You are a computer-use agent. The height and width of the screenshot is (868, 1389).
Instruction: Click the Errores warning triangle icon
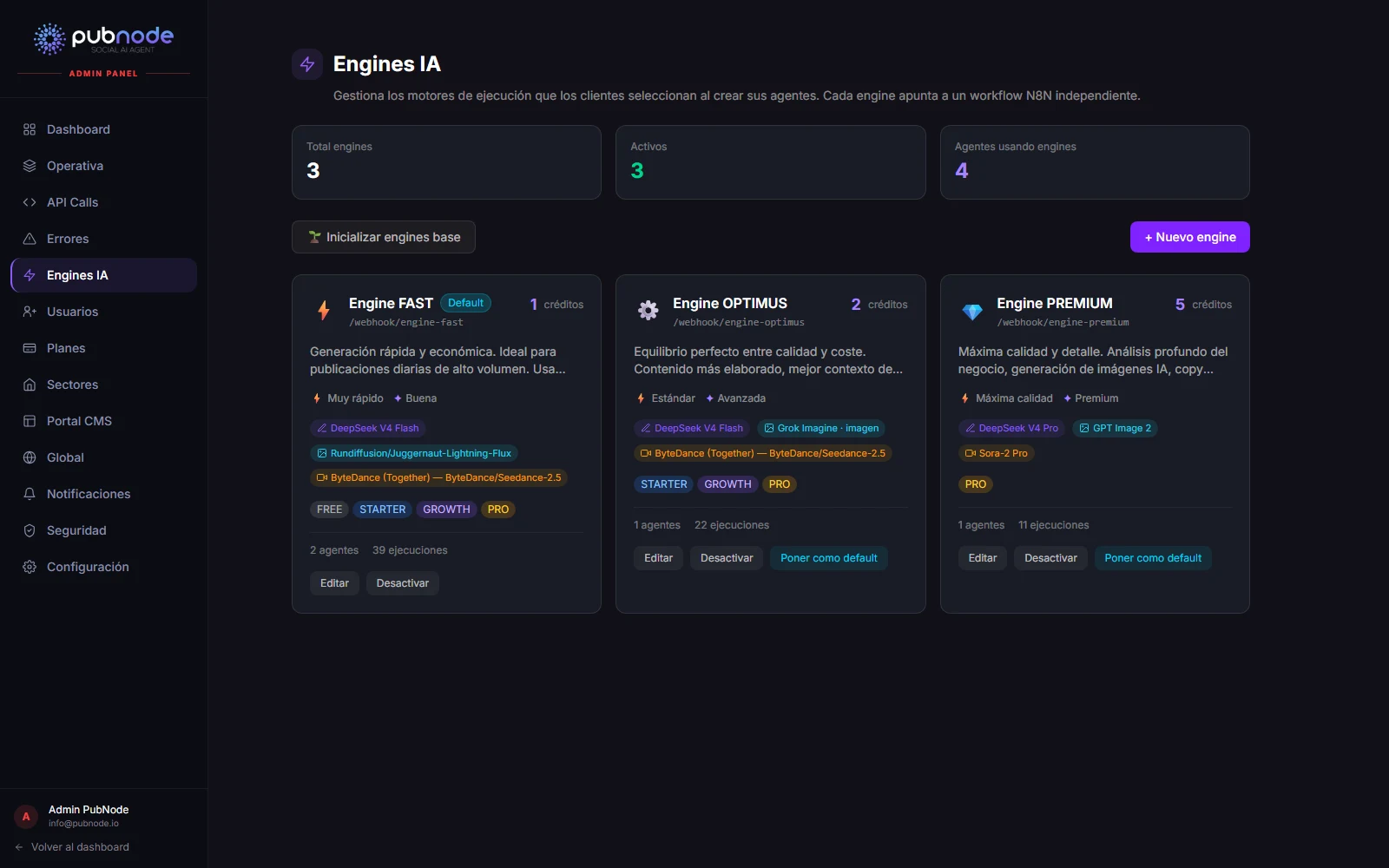[30, 239]
